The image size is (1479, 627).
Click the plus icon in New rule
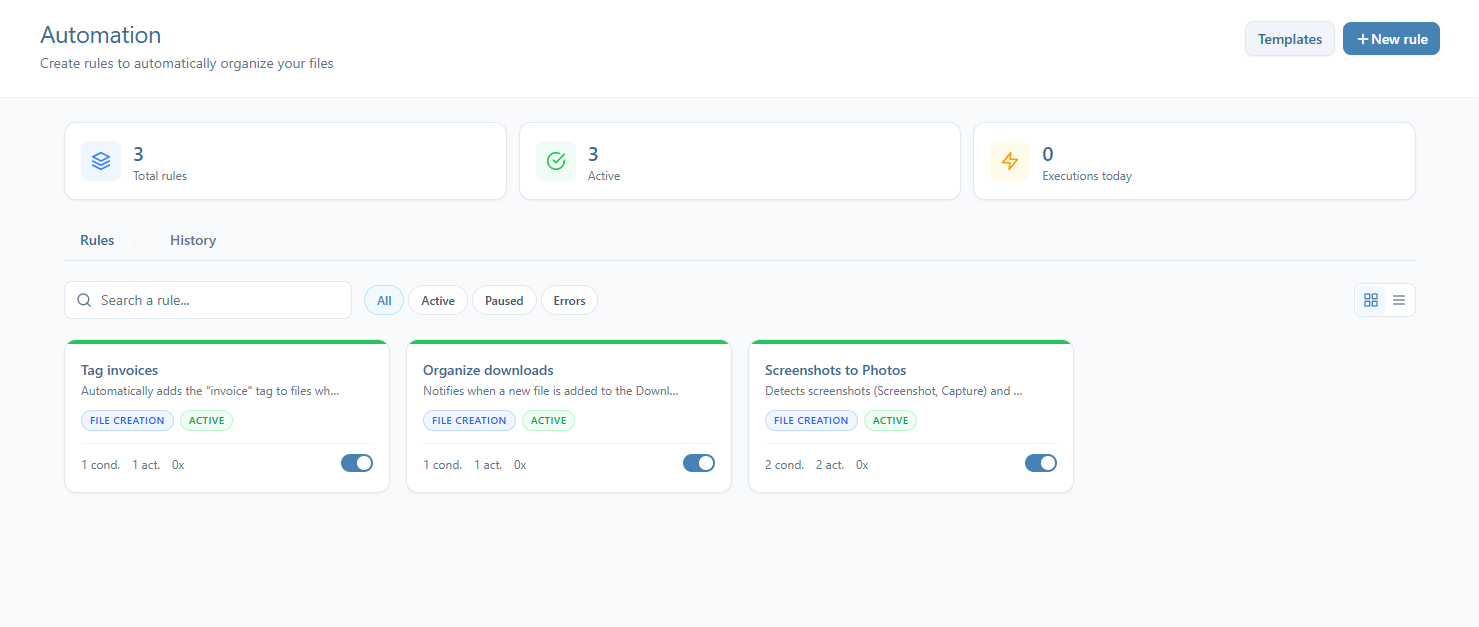(1362, 38)
